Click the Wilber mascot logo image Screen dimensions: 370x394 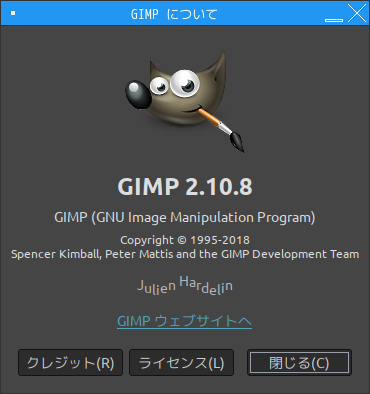click(184, 101)
